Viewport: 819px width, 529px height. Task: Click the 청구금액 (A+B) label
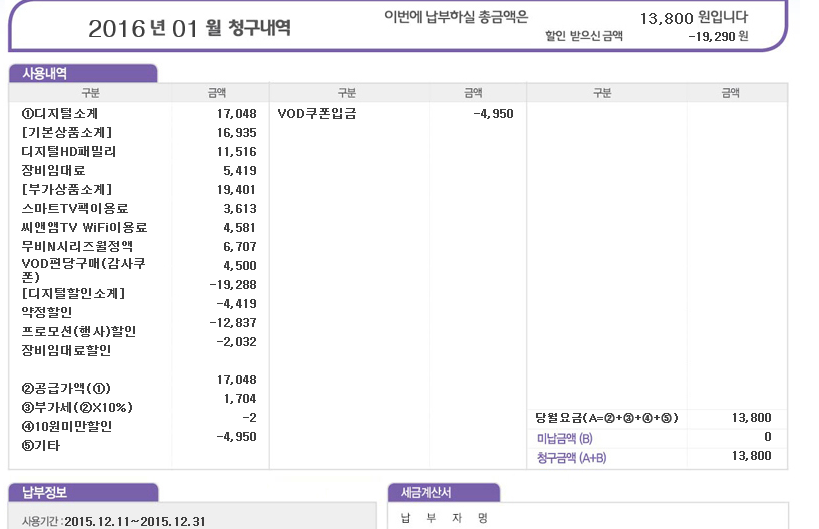[571, 457]
